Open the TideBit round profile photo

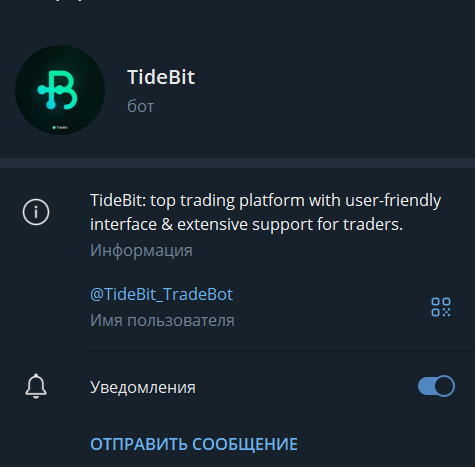click(x=60, y=90)
